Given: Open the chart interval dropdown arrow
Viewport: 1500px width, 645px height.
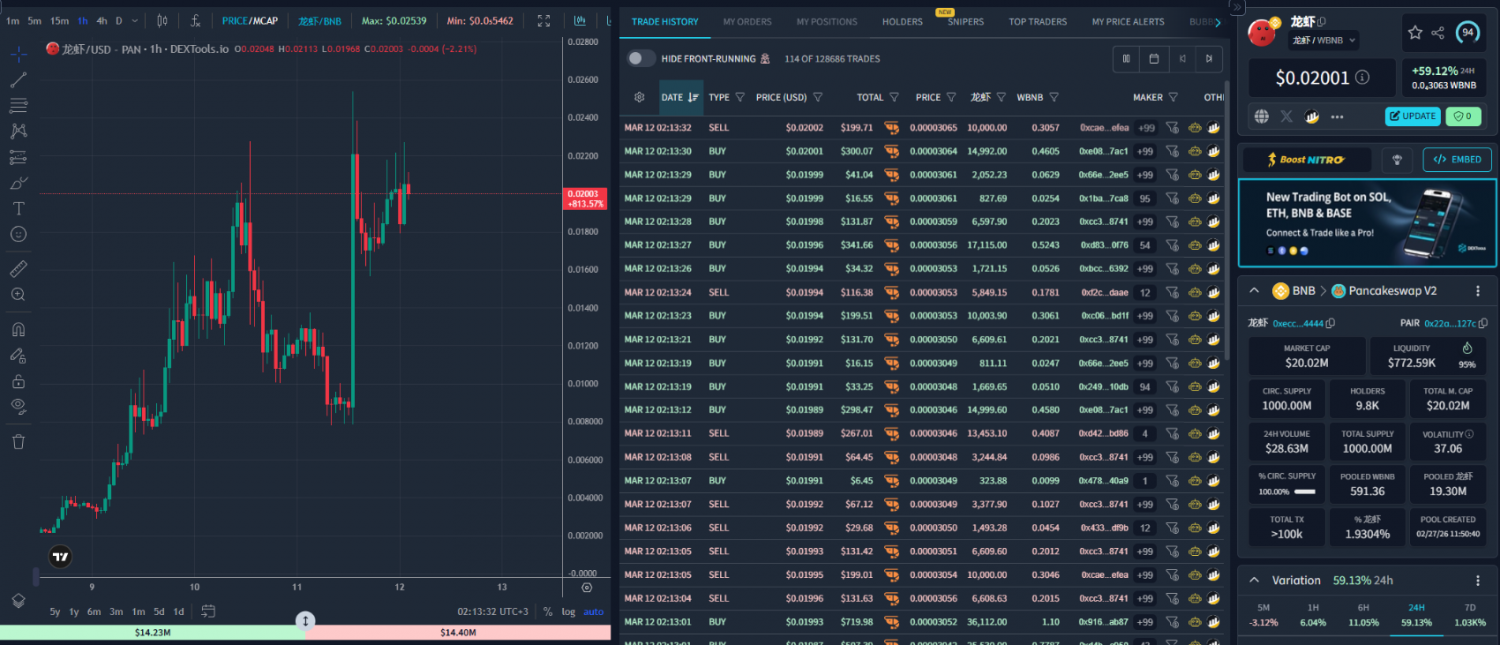Looking at the screenshot, I should pos(135,20).
